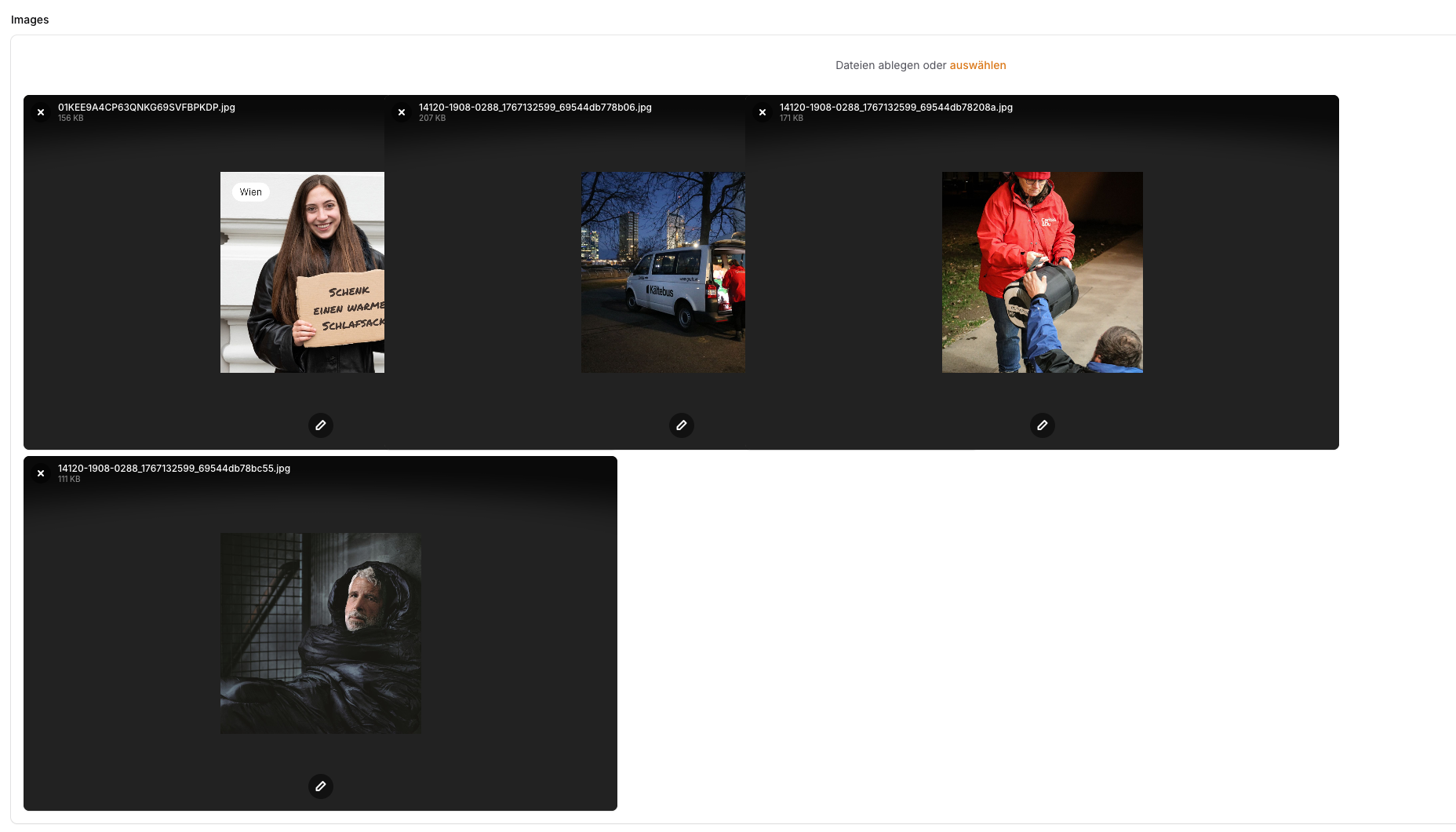Select filename ending 69544db78208a.jpg

[896, 108]
